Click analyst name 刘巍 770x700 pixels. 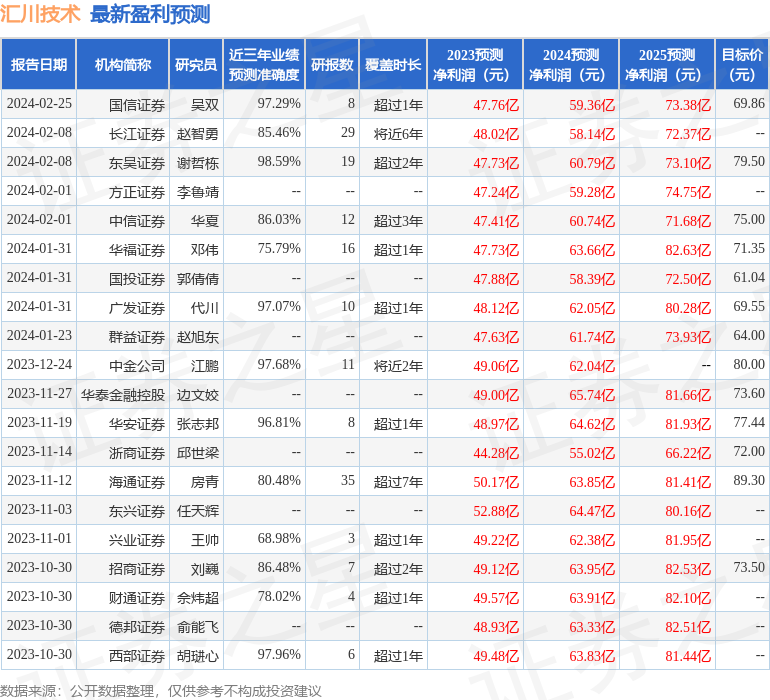tap(205, 568)
